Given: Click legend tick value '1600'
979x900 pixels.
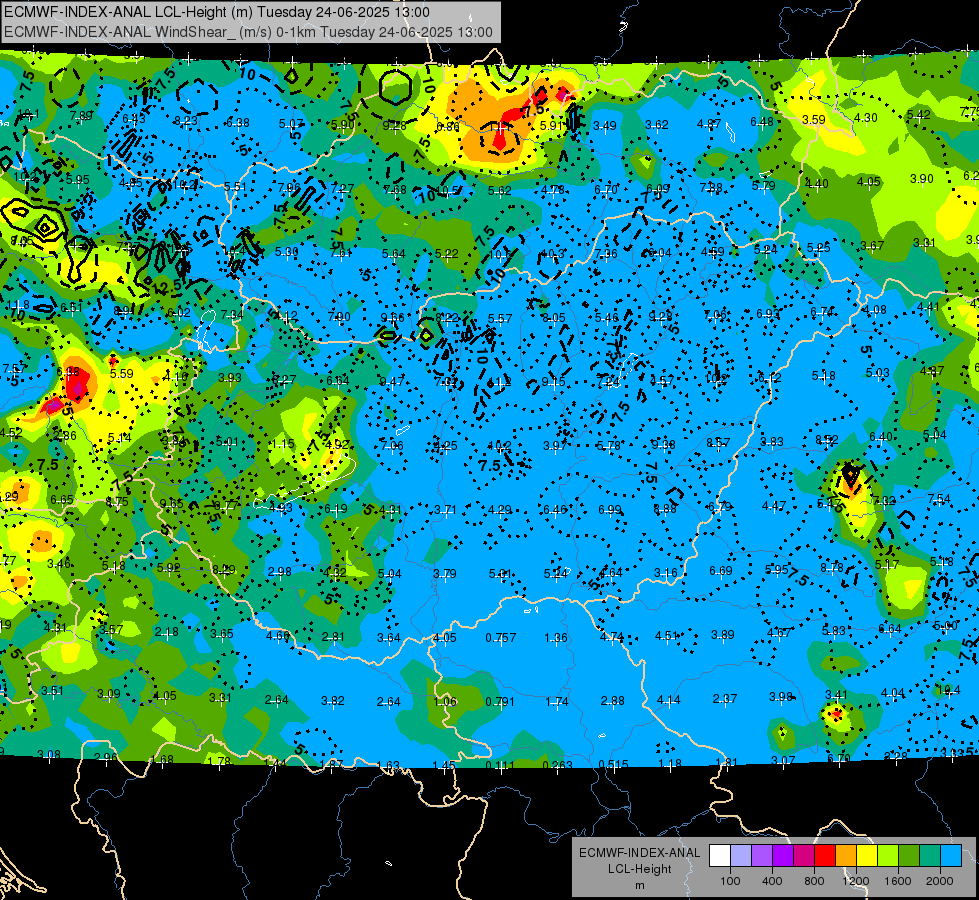Looking at the screenshot, I should click(898, 881).
